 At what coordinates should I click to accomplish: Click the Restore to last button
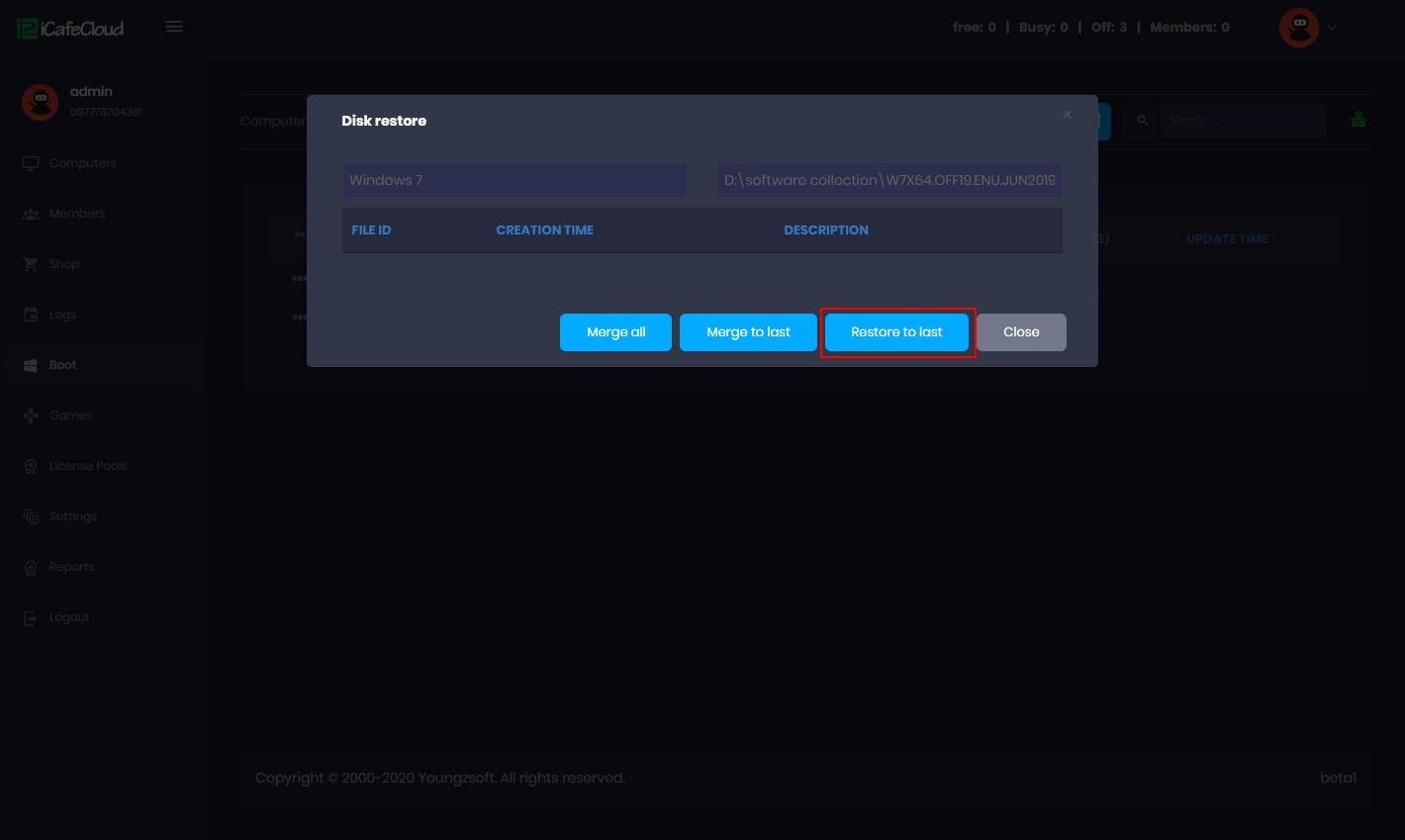click(x=896, y=332)
